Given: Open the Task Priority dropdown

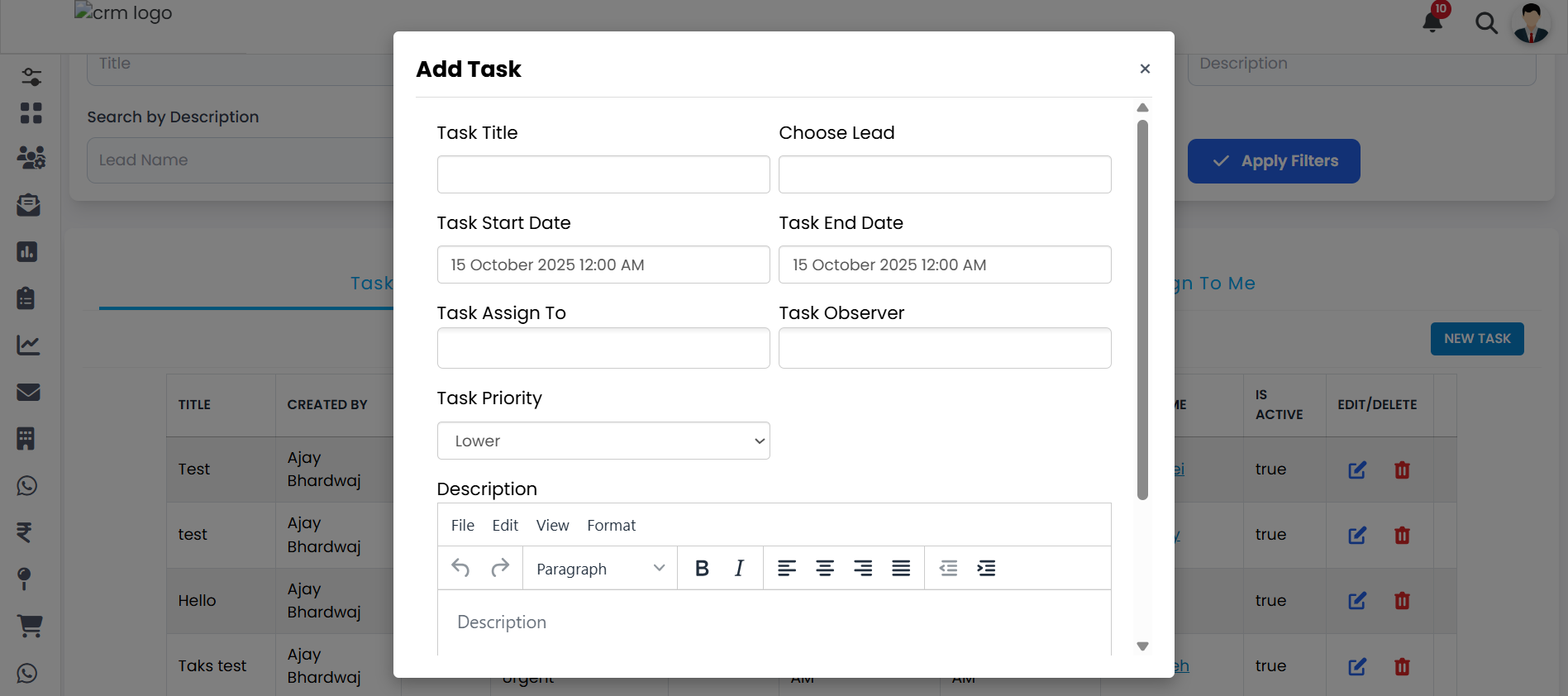Looking at the screenshot, I should tap(603, 441).
